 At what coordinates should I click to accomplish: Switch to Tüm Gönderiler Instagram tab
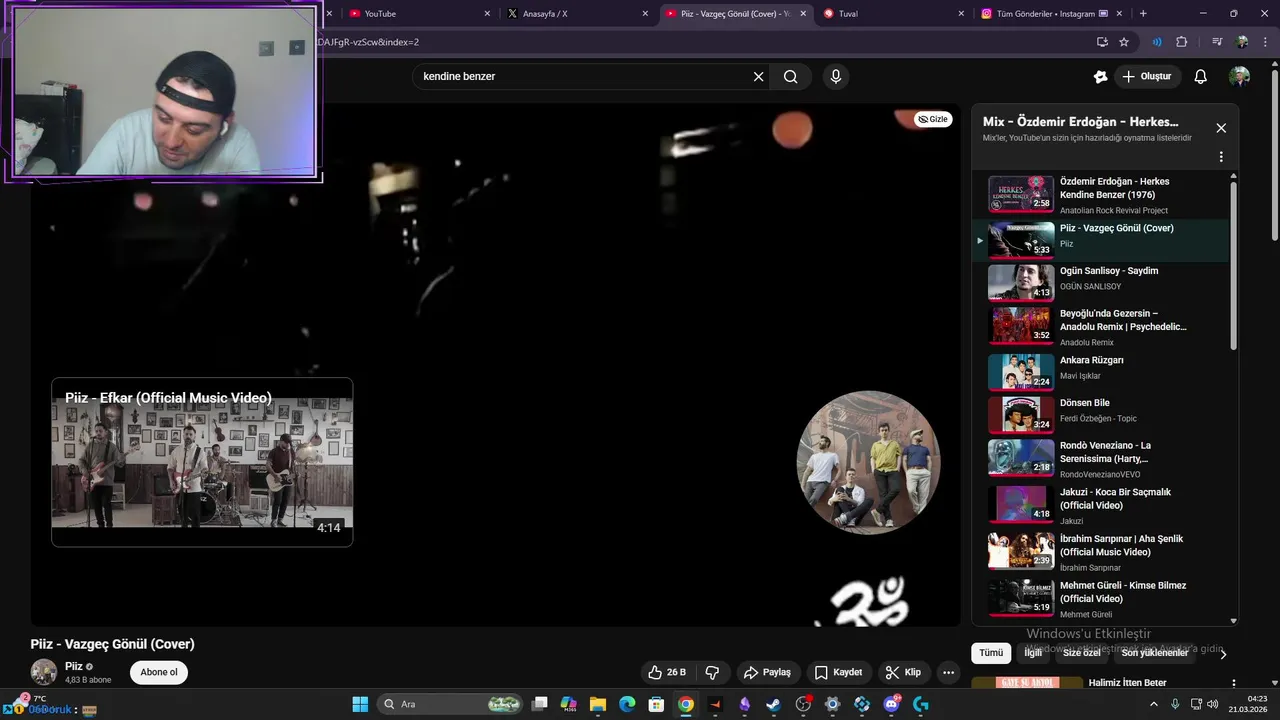point(1052,14)
